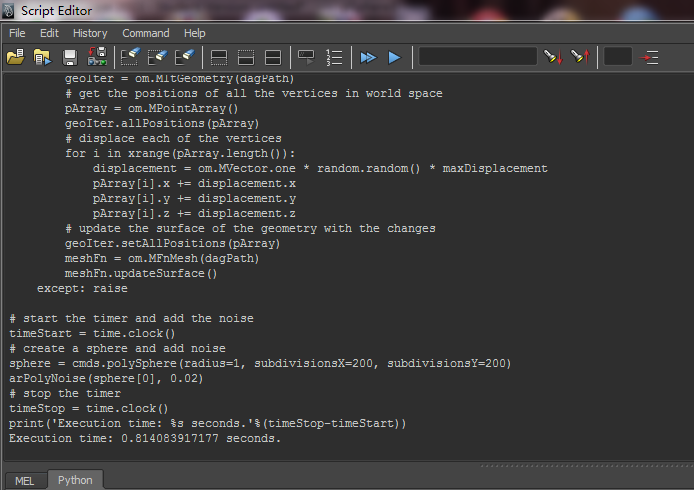Click the Go to Line number field
This screenshot has height=490, width=694.
(x=617, y=57)
